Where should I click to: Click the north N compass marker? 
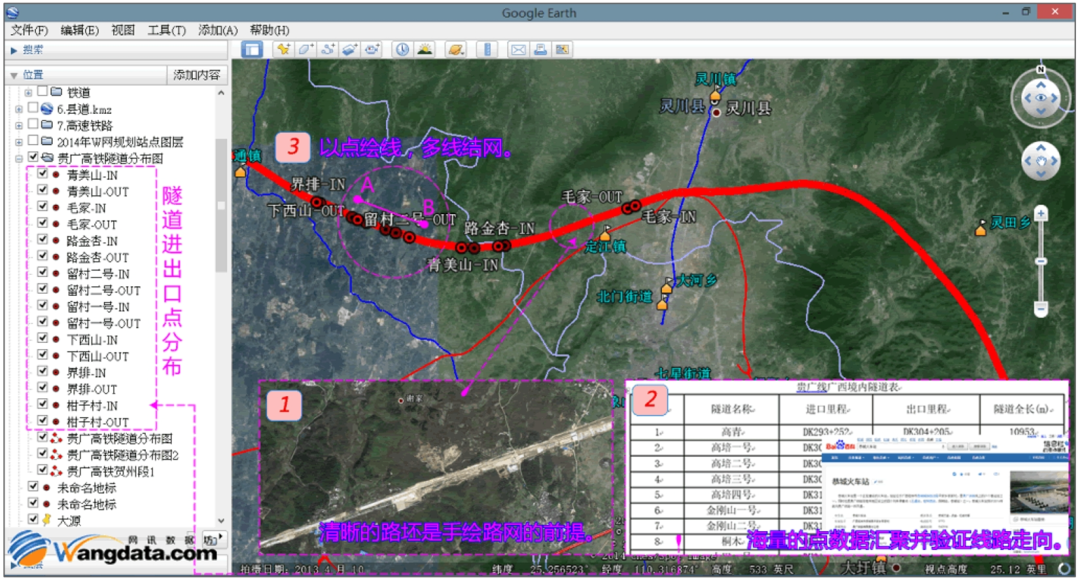click(x=1041, y=70)
